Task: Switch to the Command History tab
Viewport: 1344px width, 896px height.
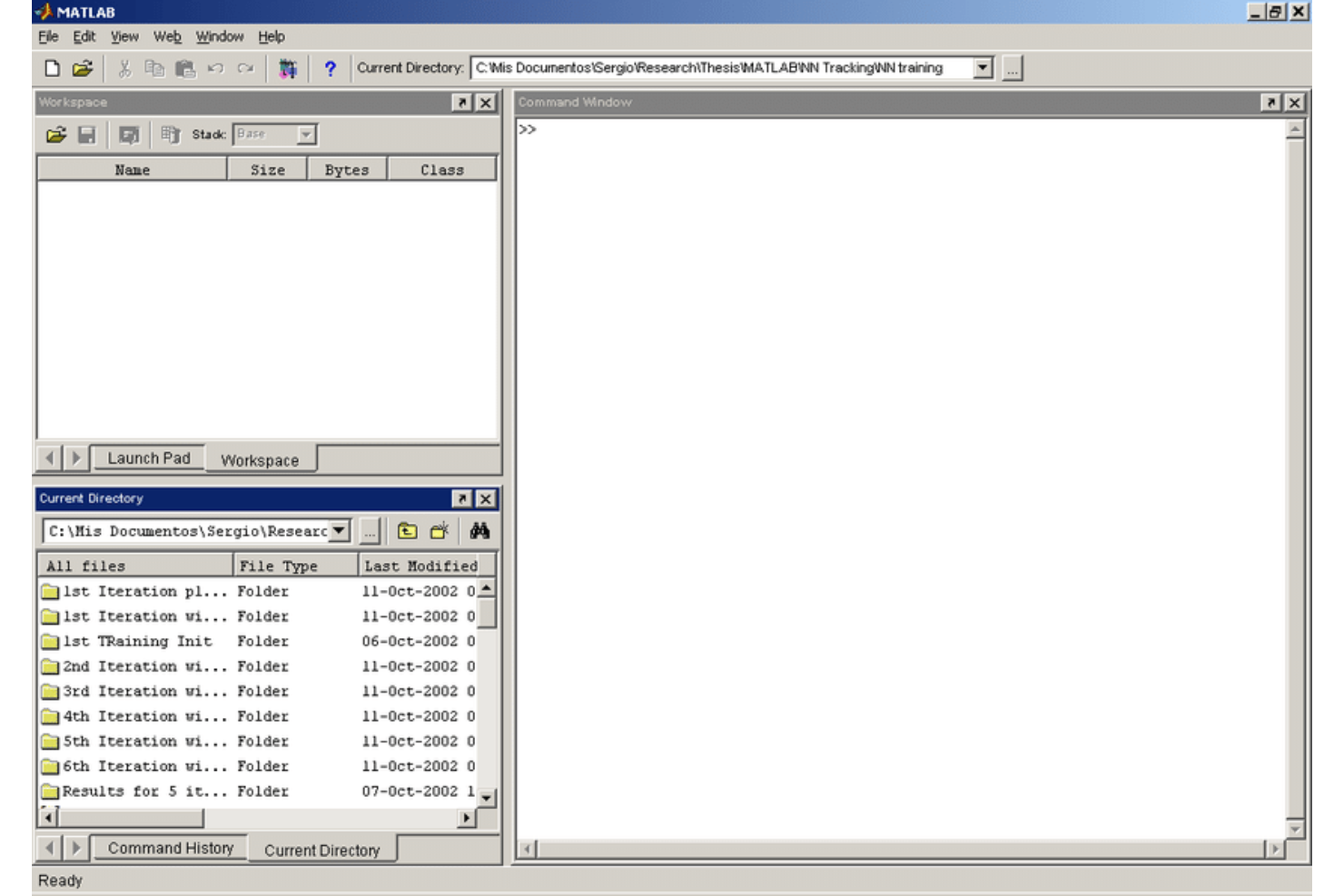Action: tap(171, 846)
